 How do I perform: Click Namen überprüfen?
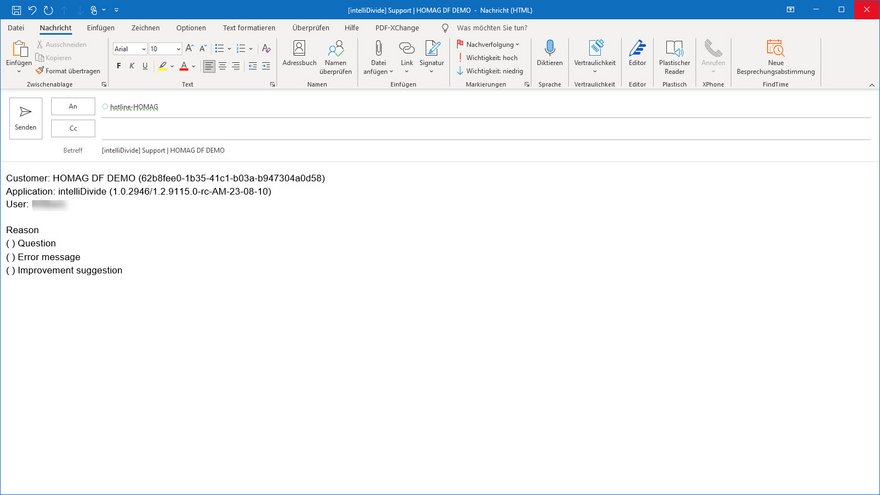pyautogui.click(x=336, y=57)
